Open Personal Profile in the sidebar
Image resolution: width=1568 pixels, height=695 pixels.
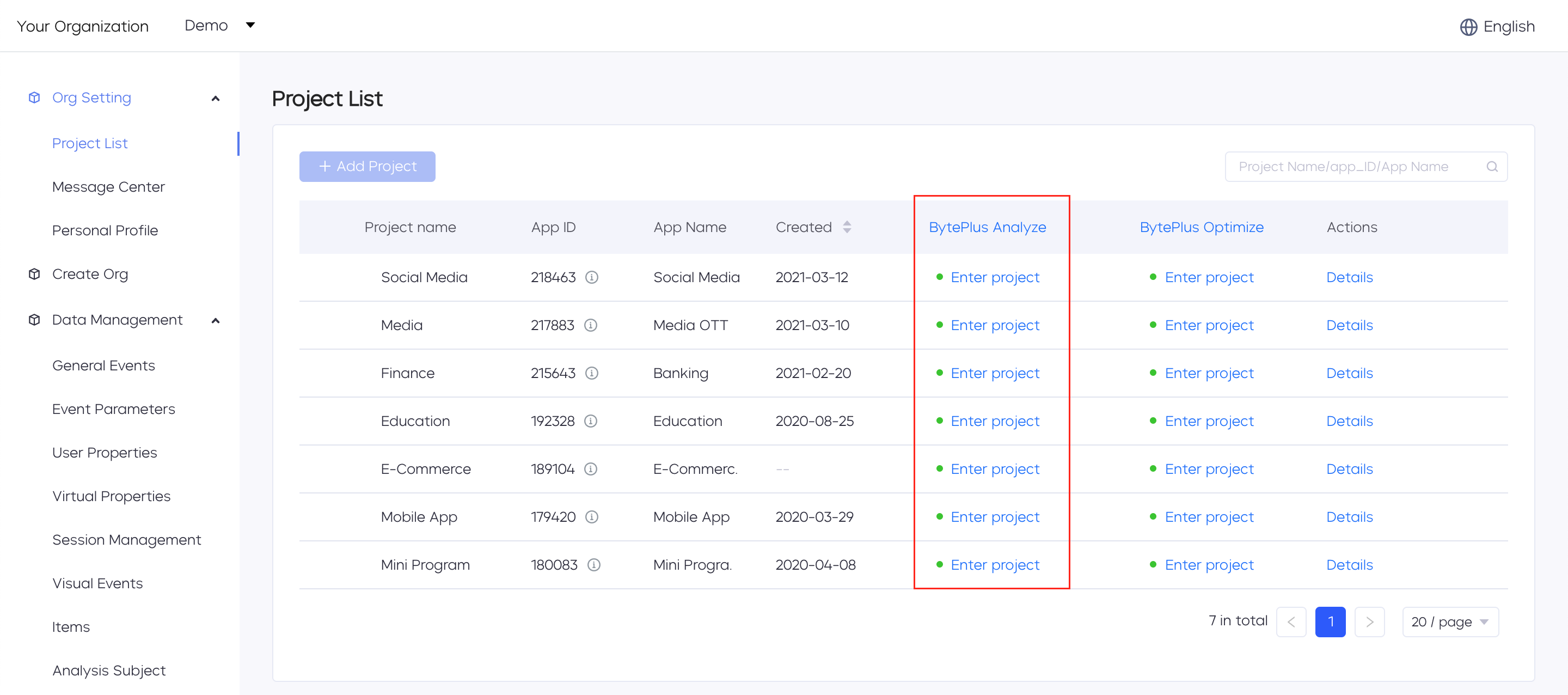[105, 230]
